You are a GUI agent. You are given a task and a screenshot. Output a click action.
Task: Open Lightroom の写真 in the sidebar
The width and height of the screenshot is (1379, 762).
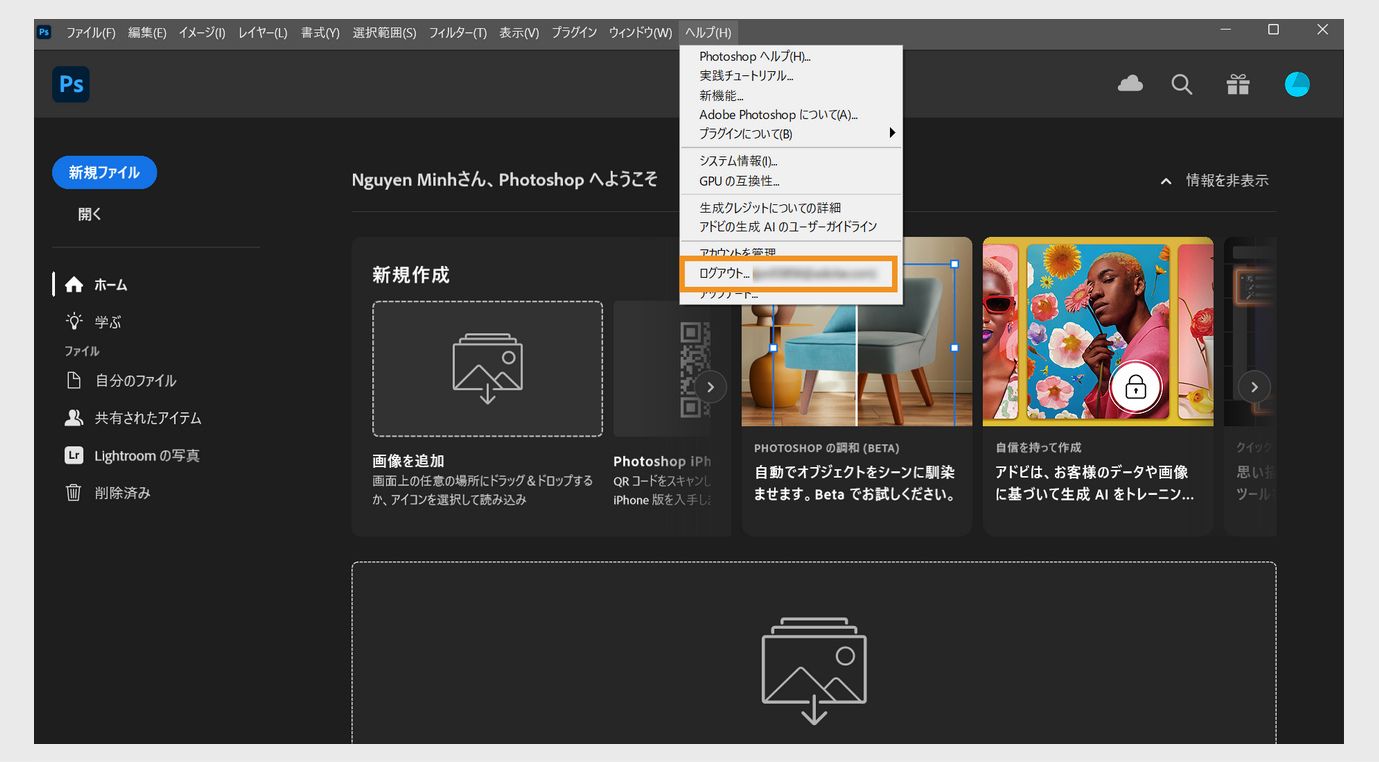(x=132, y=455)
